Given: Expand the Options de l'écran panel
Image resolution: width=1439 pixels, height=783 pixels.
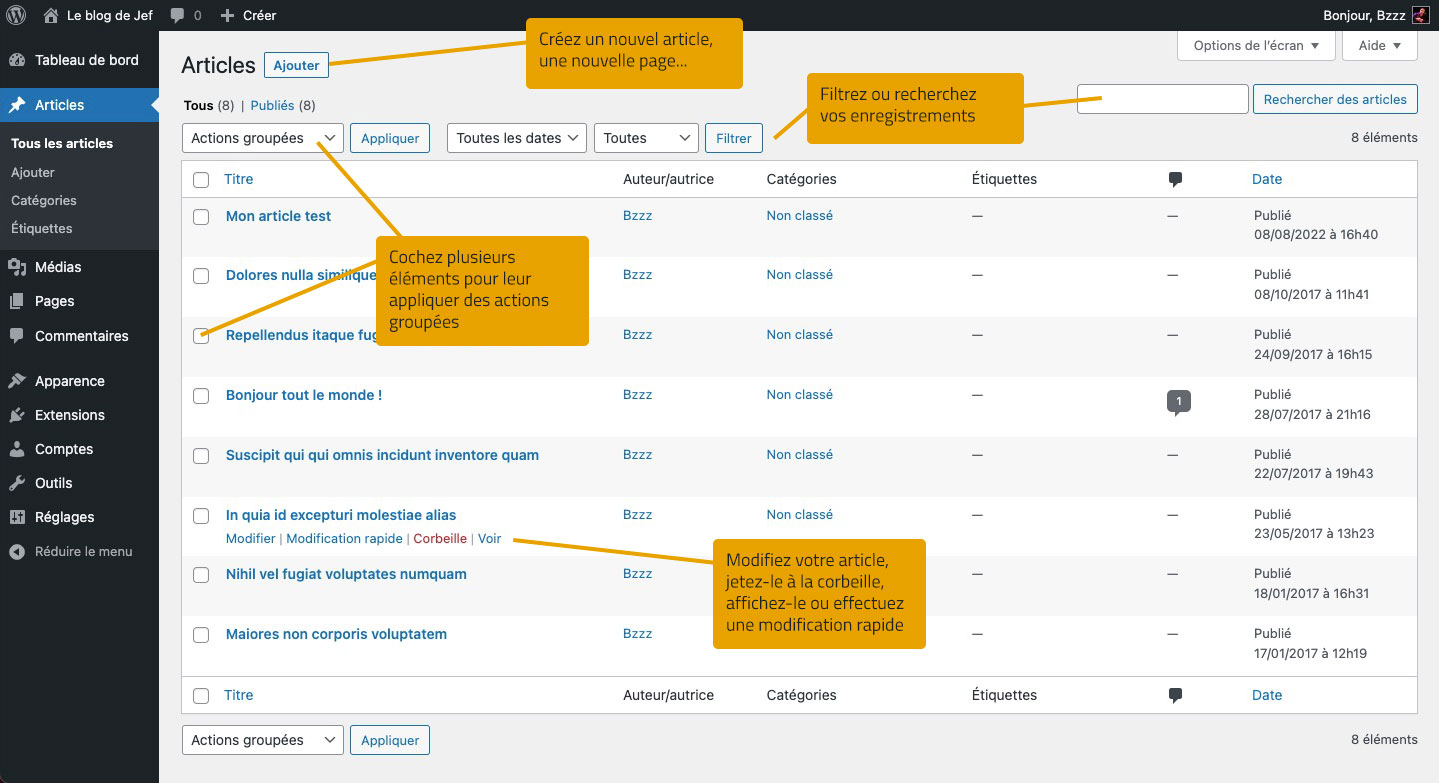Looking at the screenshot, I should 1256,45.
